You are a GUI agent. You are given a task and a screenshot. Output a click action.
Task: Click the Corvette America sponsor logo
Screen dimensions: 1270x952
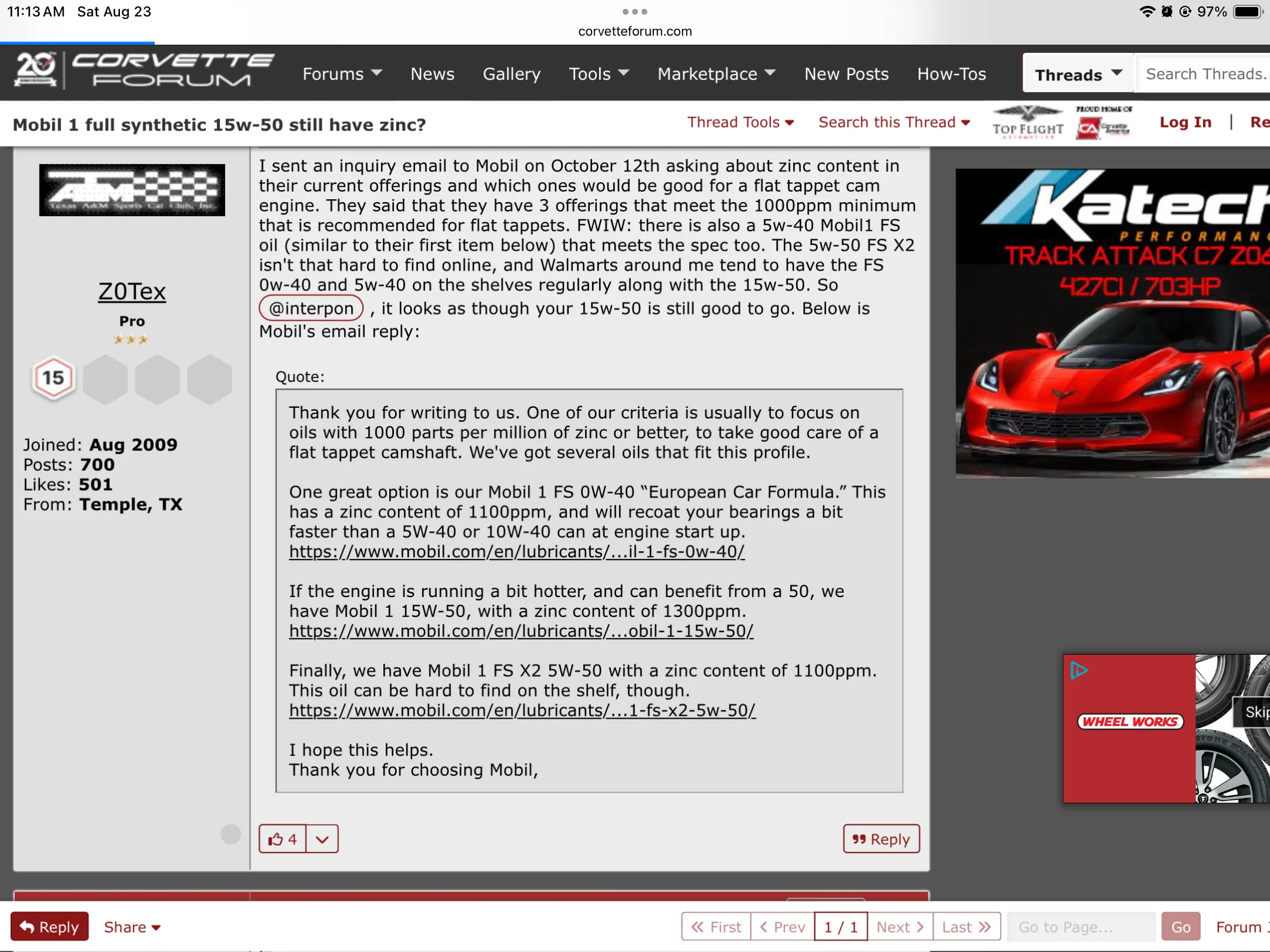coord(1103,122)
